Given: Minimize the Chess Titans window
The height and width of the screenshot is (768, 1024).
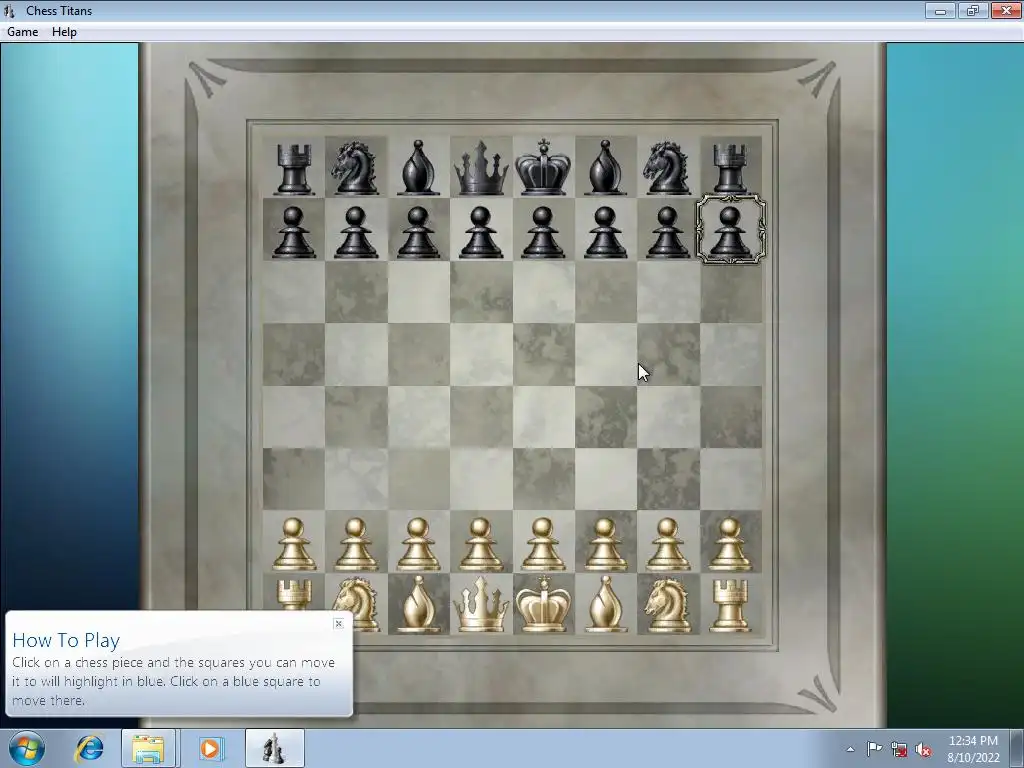Looking at the screenshot, I should coord(940,10).
